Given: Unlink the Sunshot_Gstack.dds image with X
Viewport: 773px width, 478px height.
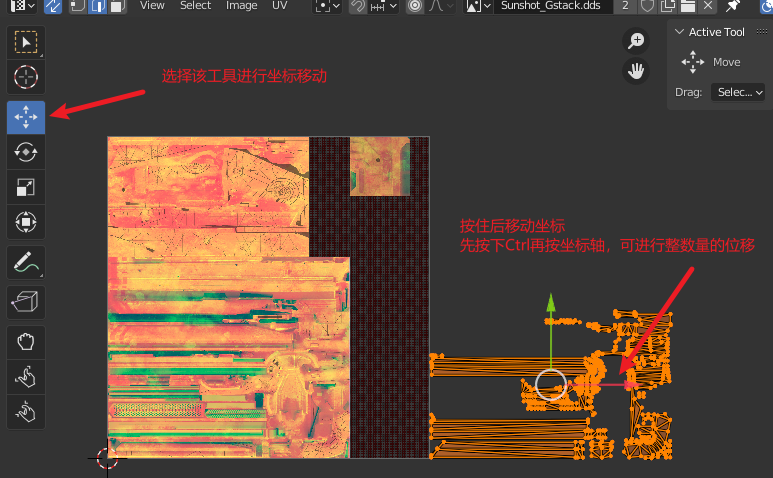Looking at the screenshot, I should click(x=709, y=6).
